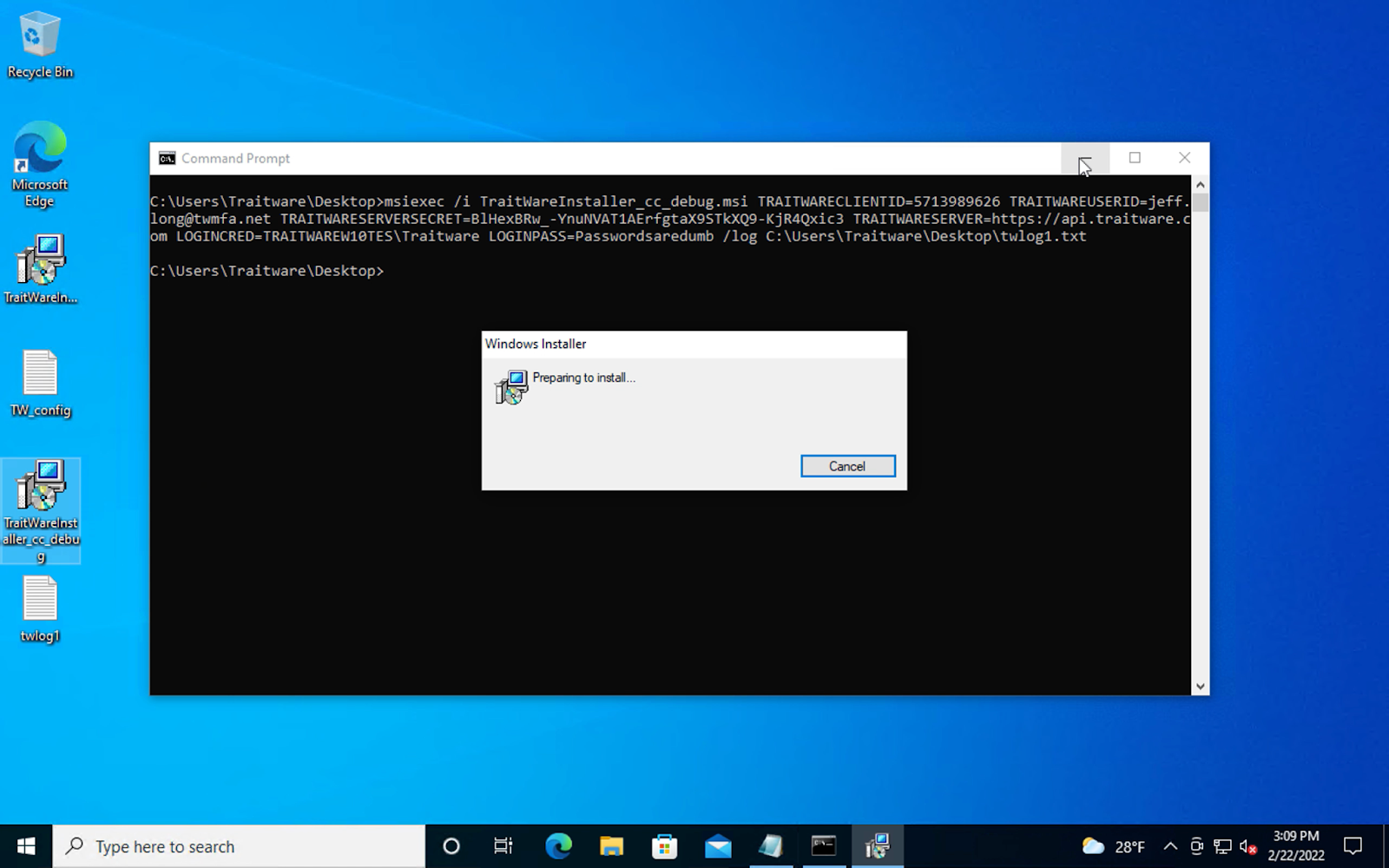Open the notepad-style app in taskbar

[771, 846]
